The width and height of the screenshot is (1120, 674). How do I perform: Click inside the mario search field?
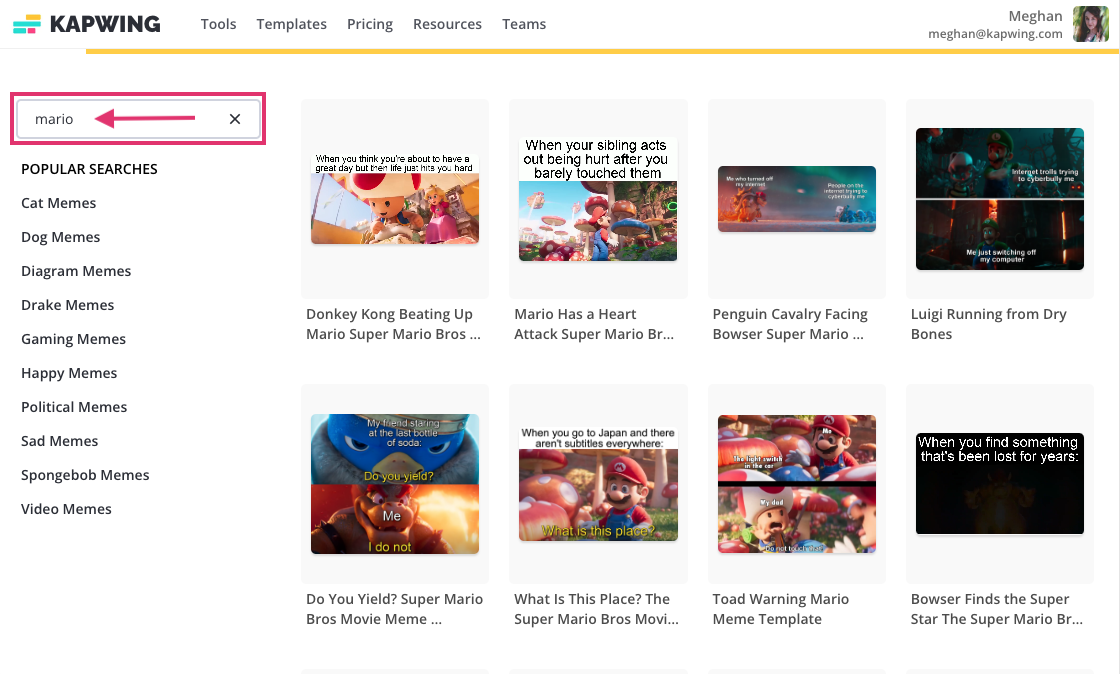[130, 119]
